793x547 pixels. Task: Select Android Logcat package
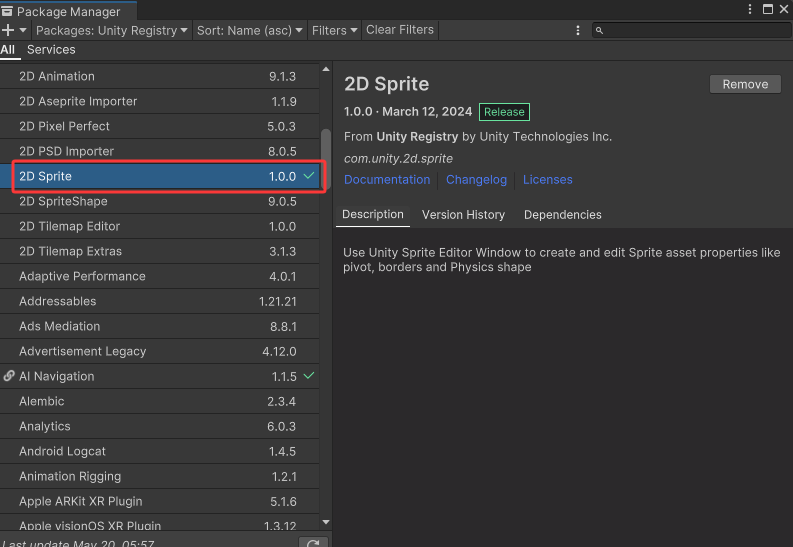159,451
